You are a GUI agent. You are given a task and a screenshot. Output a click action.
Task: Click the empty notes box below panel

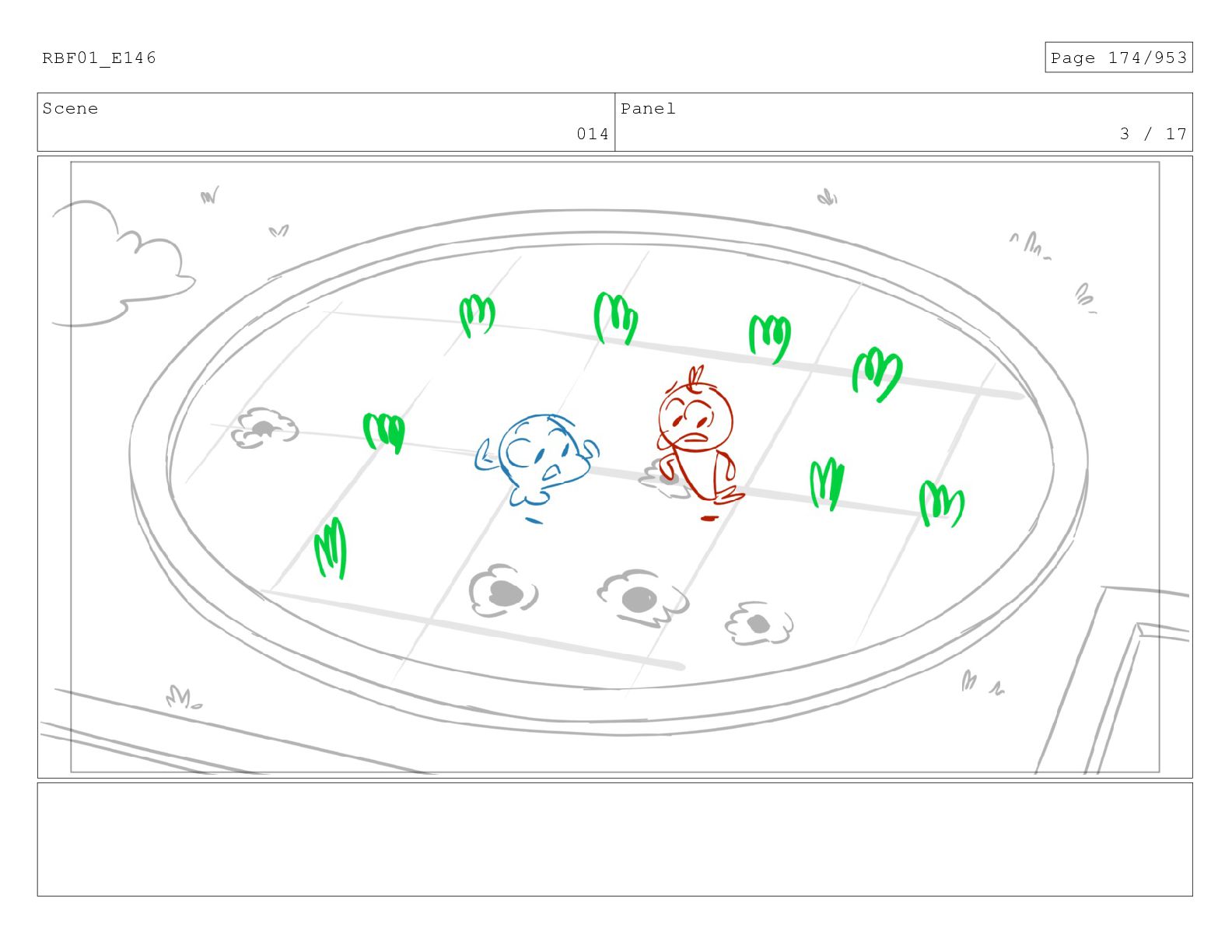point(614,839)
